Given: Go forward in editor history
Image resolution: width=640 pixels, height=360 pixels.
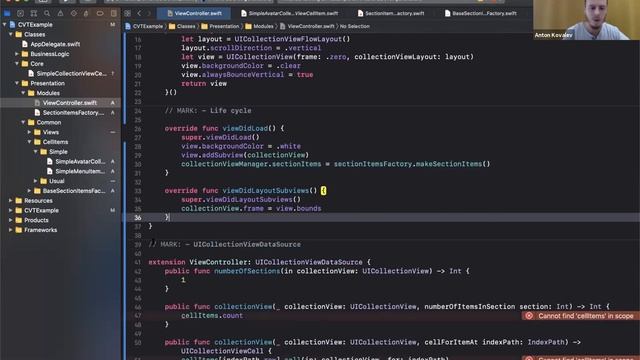Looking at the screenshot, I should (x=149, y=13).
